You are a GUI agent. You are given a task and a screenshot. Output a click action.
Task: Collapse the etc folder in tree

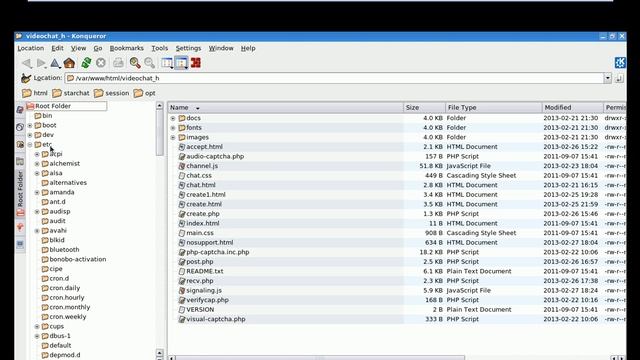tap(30, 144)
